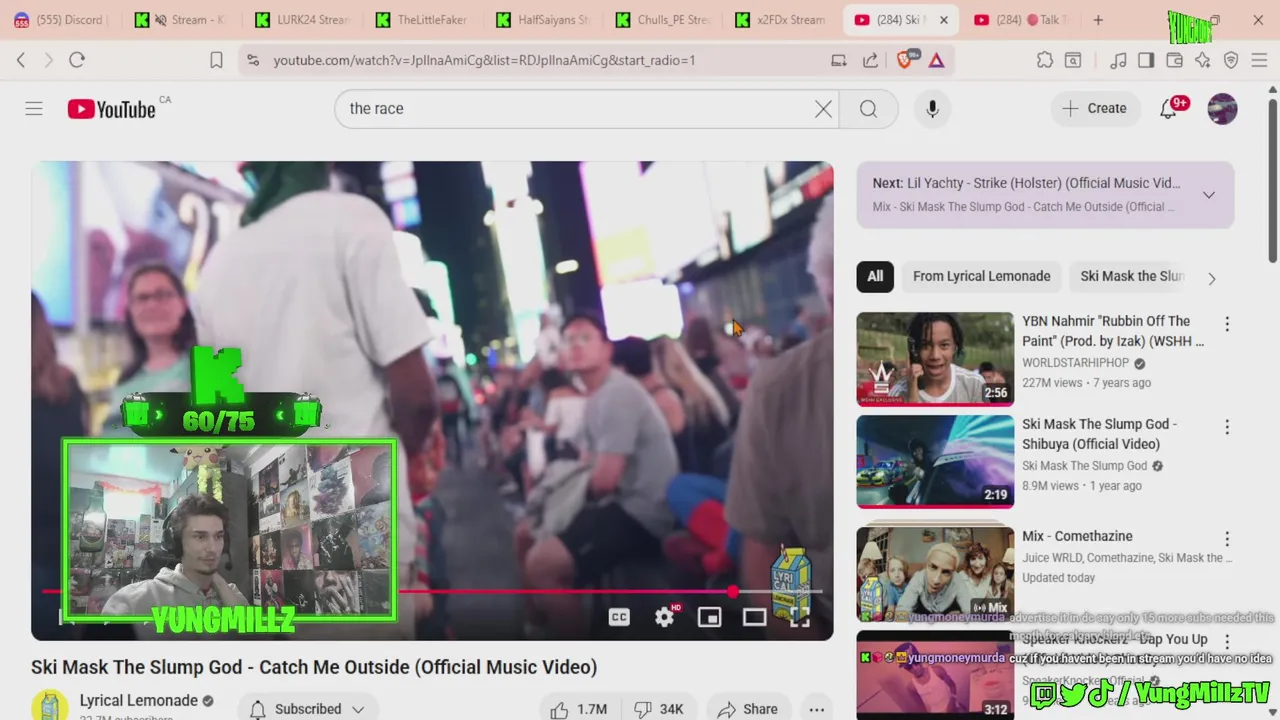The height and width of the screenshot is (720, 1280).
Task: Go back to previous page
Action: (21, 60)
